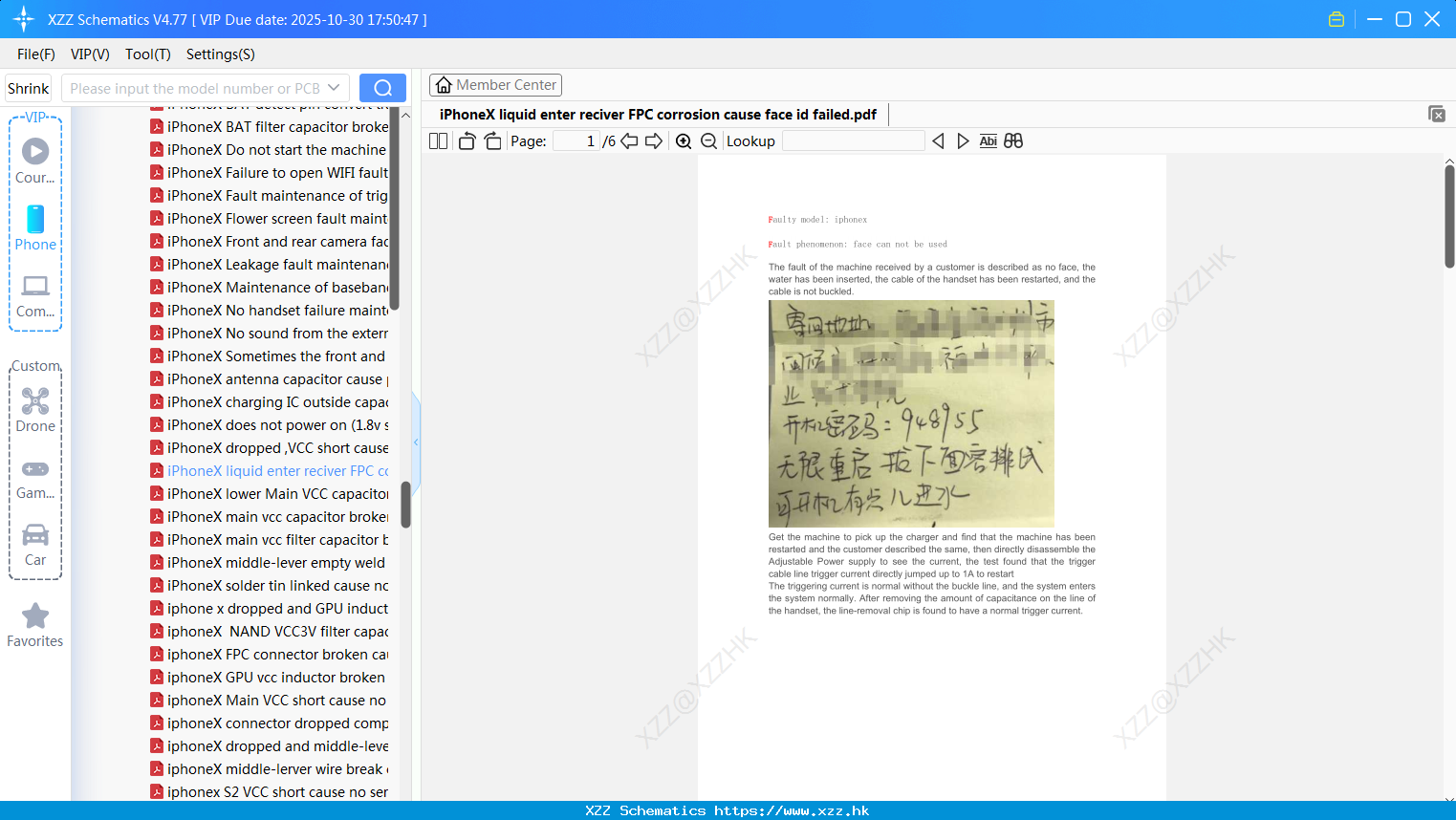
Task: Go to next page arrow
Action: pos(654,141)
